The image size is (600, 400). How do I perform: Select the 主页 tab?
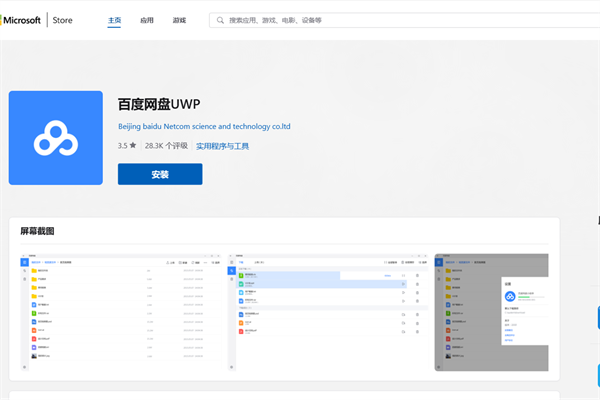coord(114,20)
